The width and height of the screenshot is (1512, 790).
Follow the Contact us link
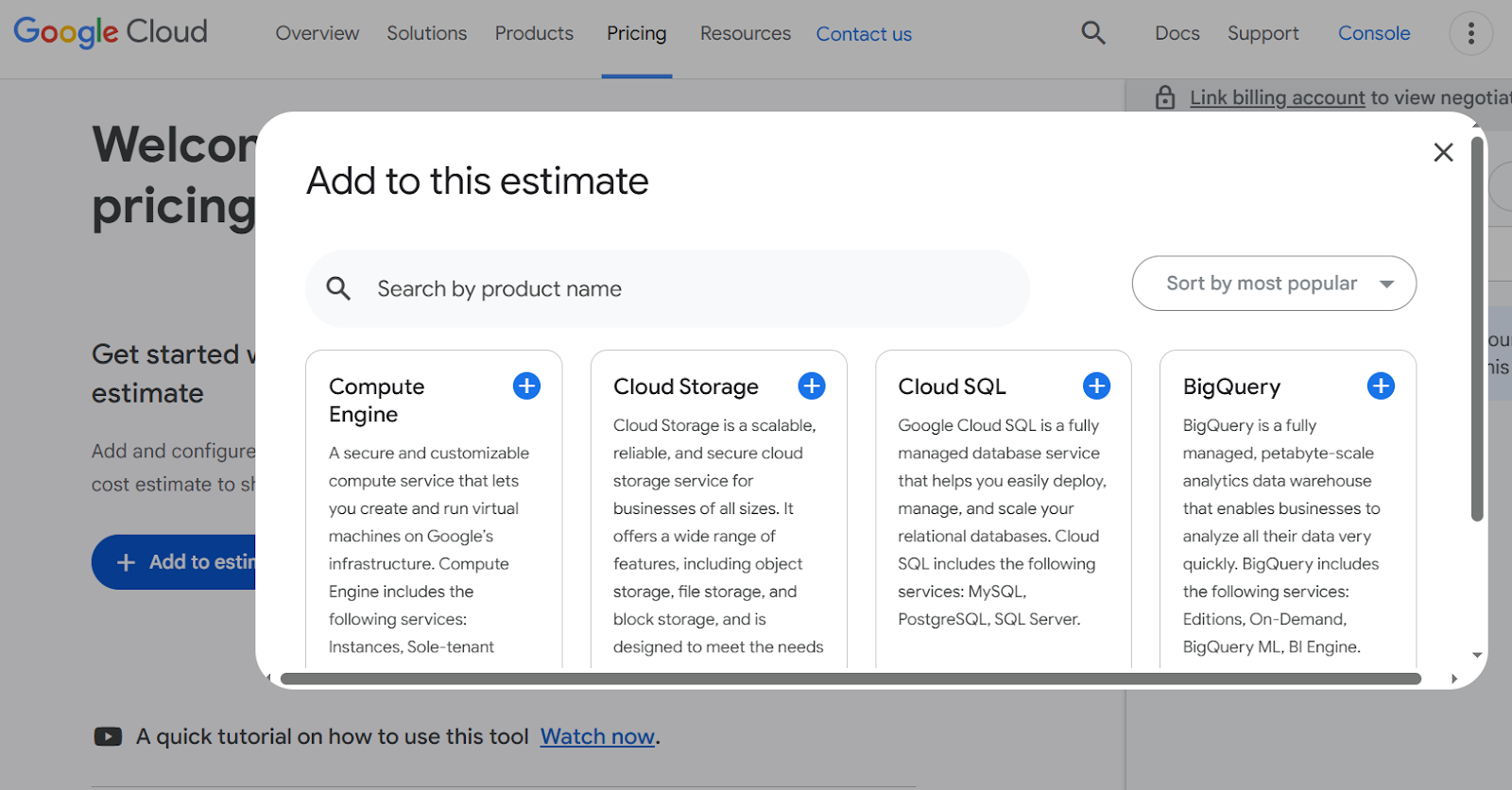pos(864,34)
